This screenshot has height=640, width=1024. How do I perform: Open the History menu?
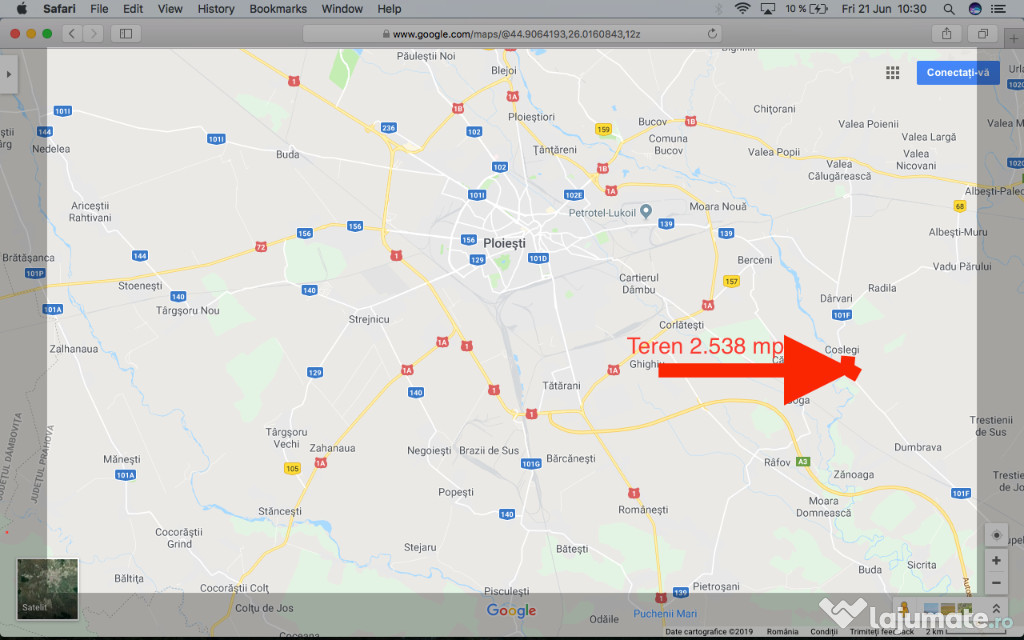coord(216,8)
